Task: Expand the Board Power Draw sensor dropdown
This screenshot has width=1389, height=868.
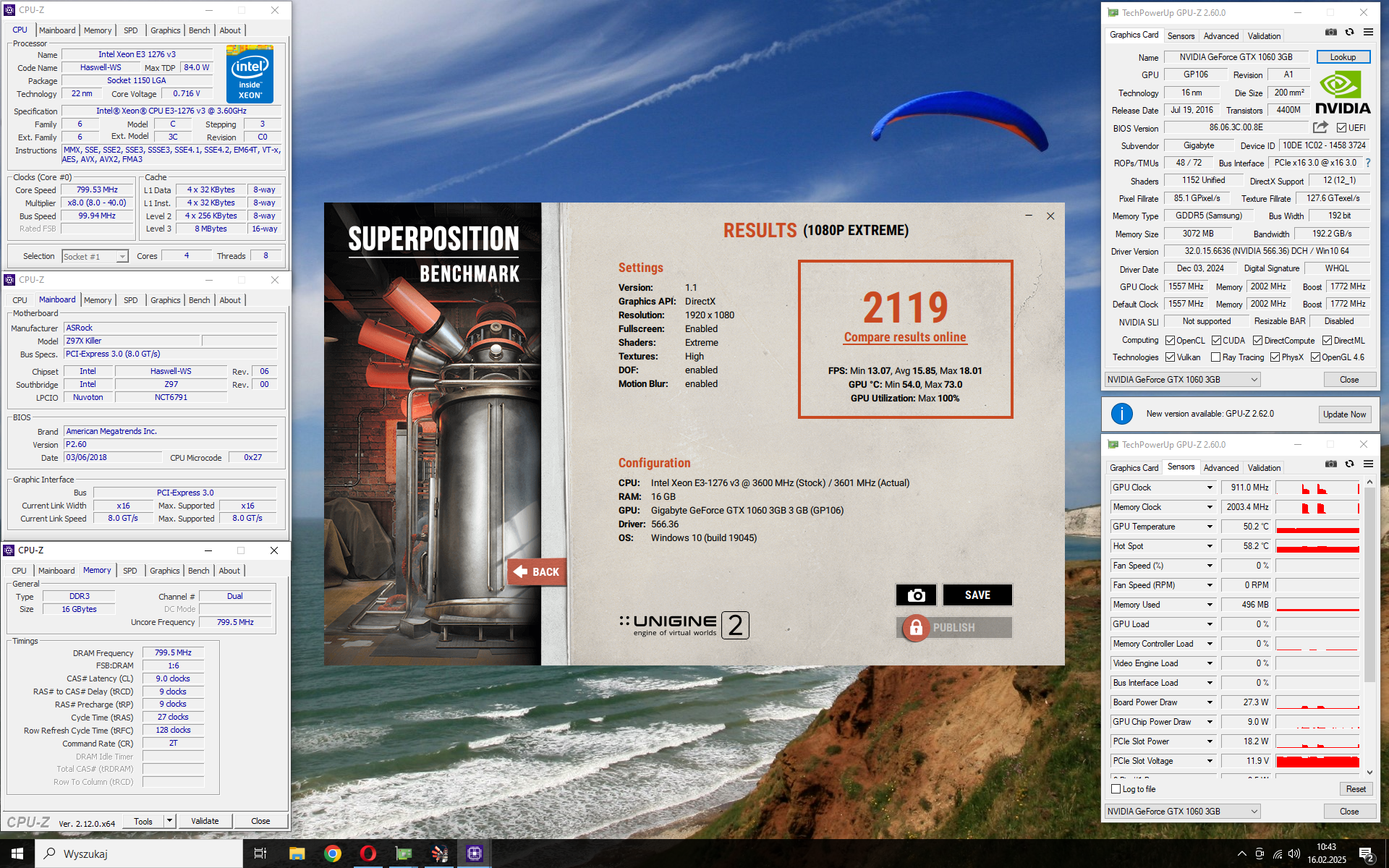Action: [x=1210, y=702]
